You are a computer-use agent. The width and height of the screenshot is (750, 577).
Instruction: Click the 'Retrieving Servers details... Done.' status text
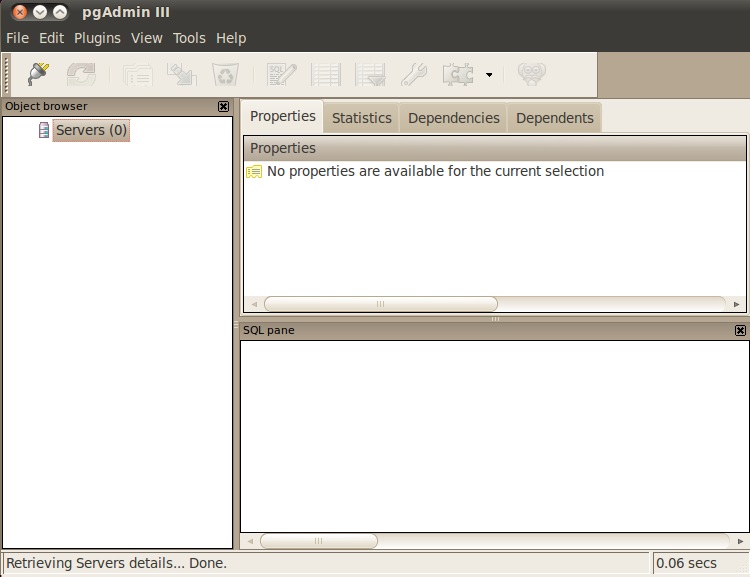coord(116,563)
